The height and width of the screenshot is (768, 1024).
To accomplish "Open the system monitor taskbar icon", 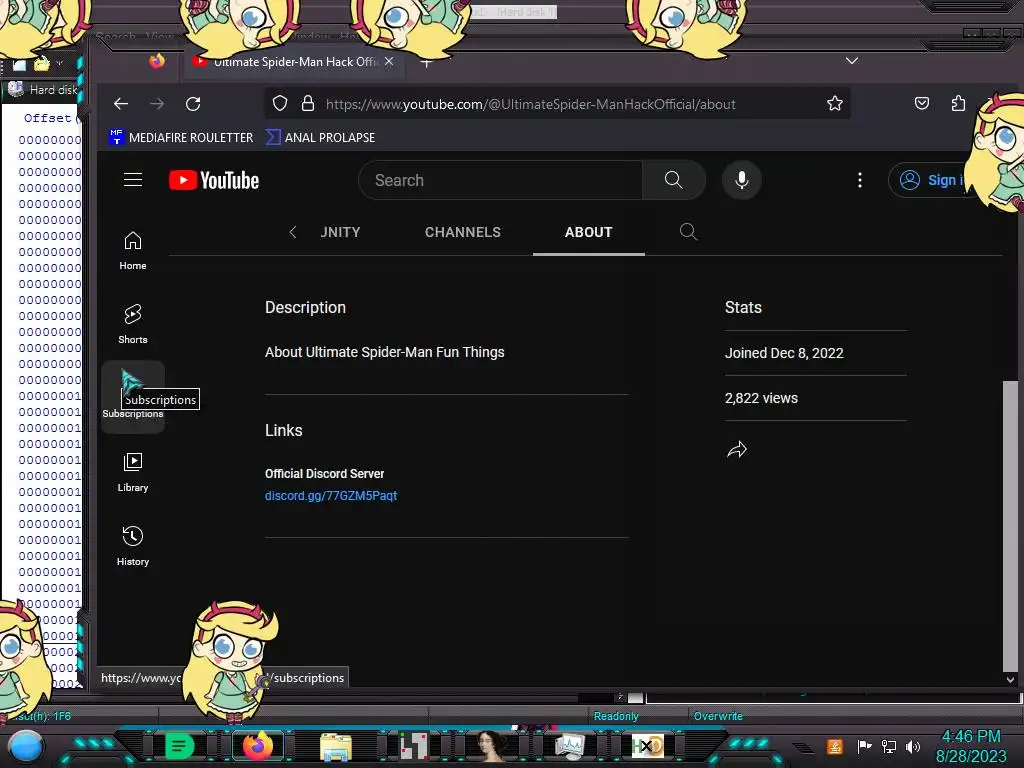I will point(569,747).
